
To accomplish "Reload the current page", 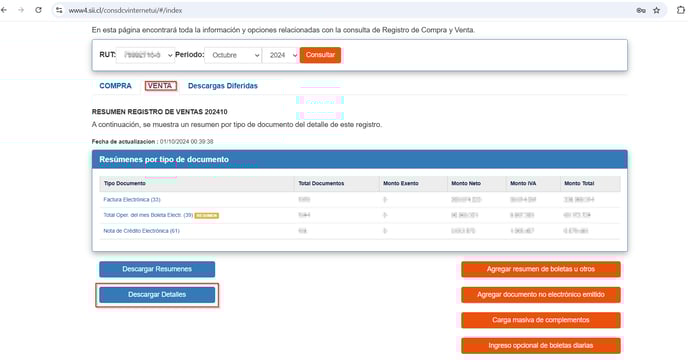I will pyautogui.click(x=39, y=10).
